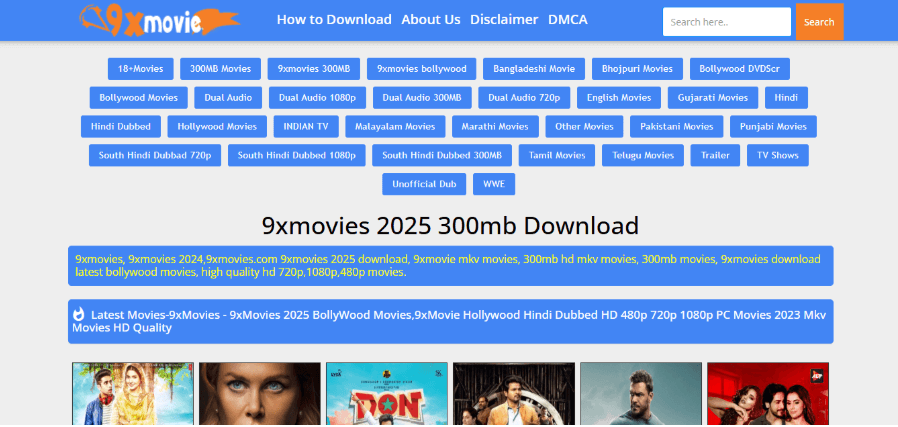This screenshot has width=898, height=427.
Task: Open South Hindi Dubbad 720p category
Action: (x=155, y=155)
